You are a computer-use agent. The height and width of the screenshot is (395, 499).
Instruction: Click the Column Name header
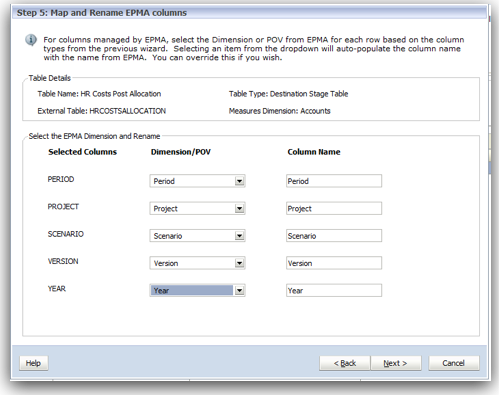click(314, 152)
